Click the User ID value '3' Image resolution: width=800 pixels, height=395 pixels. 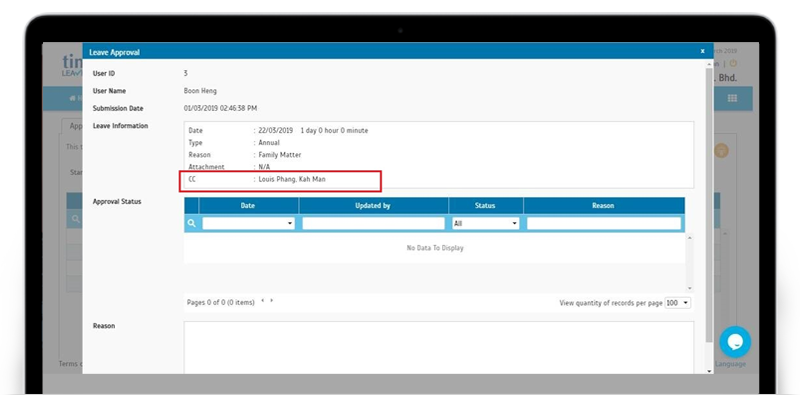pyautogui.click(x=186, y=73)
